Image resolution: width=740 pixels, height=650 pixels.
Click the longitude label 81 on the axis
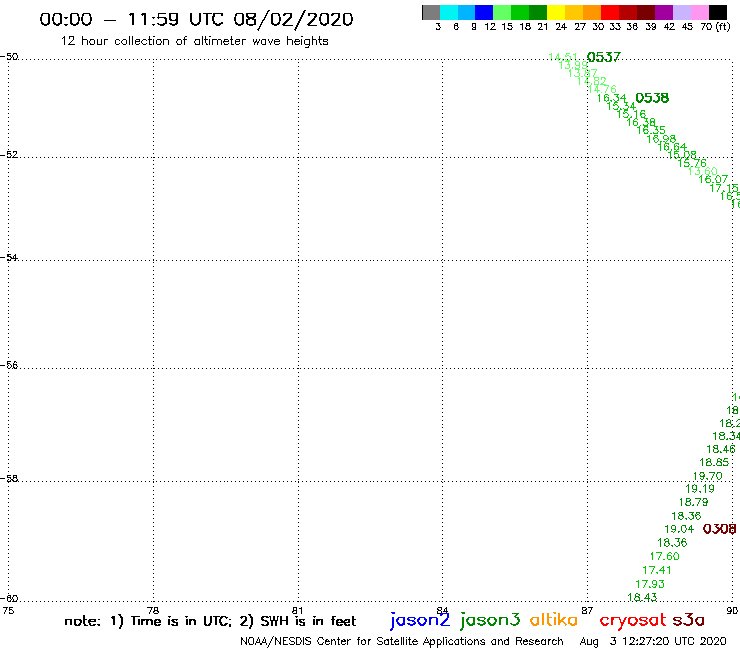pyautogui.click(x=297, y=610)
